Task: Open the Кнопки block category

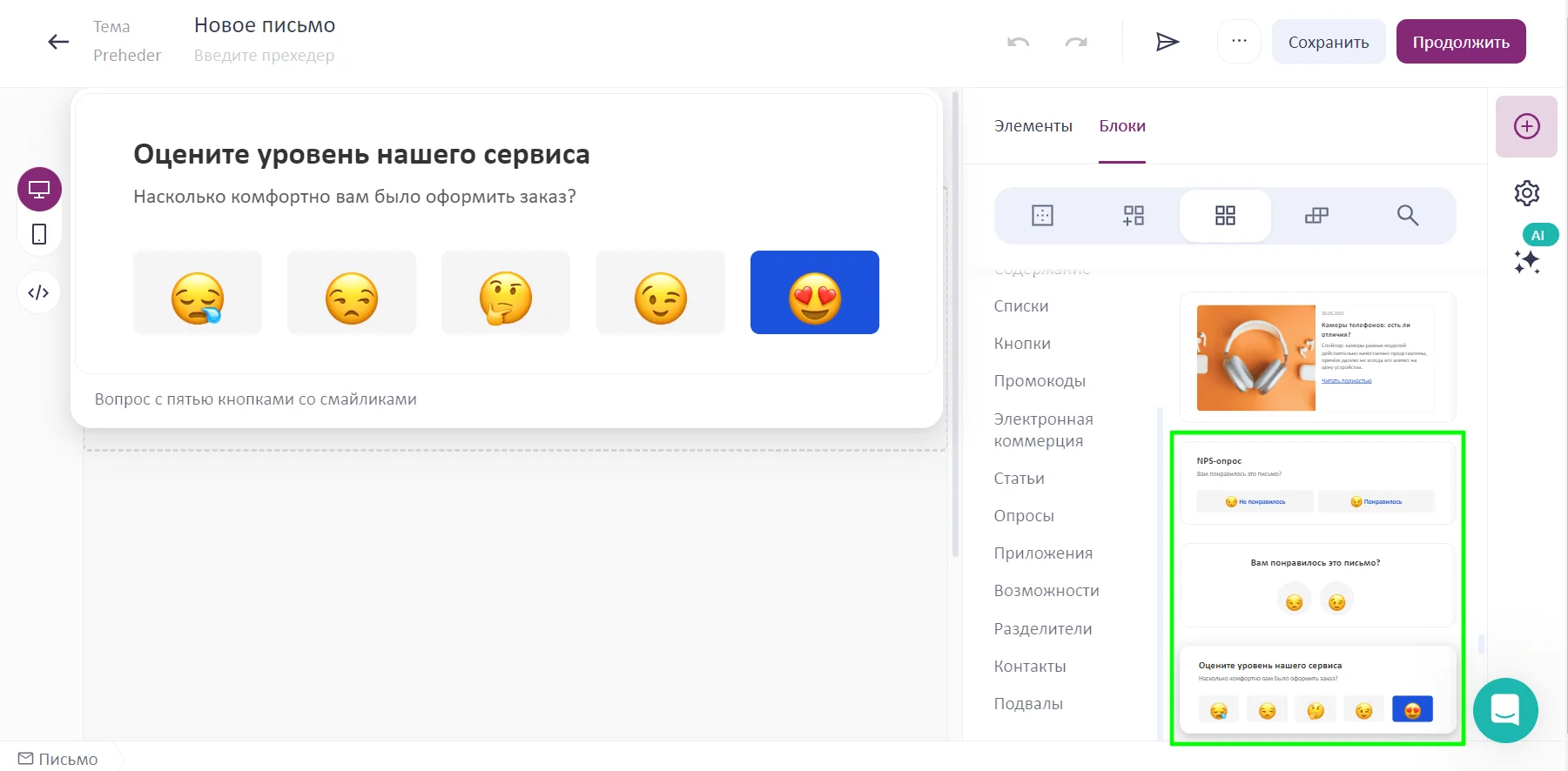Action: coord(1022,344)
